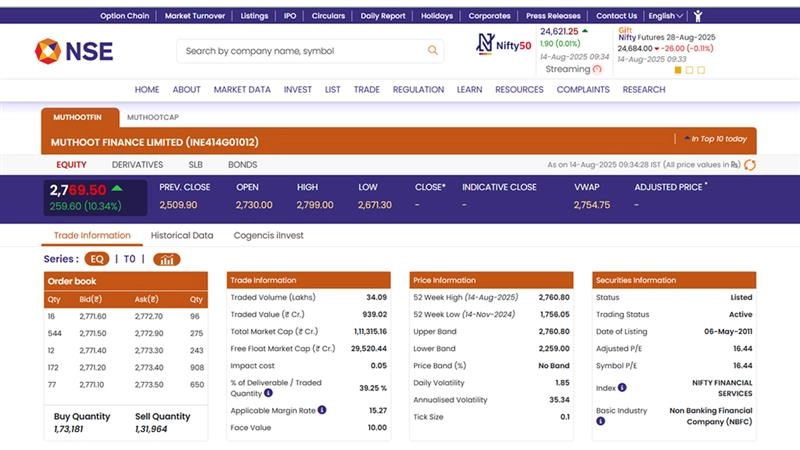Click info icon under Basic Industry
800x450 pixels.
[603, 423]
